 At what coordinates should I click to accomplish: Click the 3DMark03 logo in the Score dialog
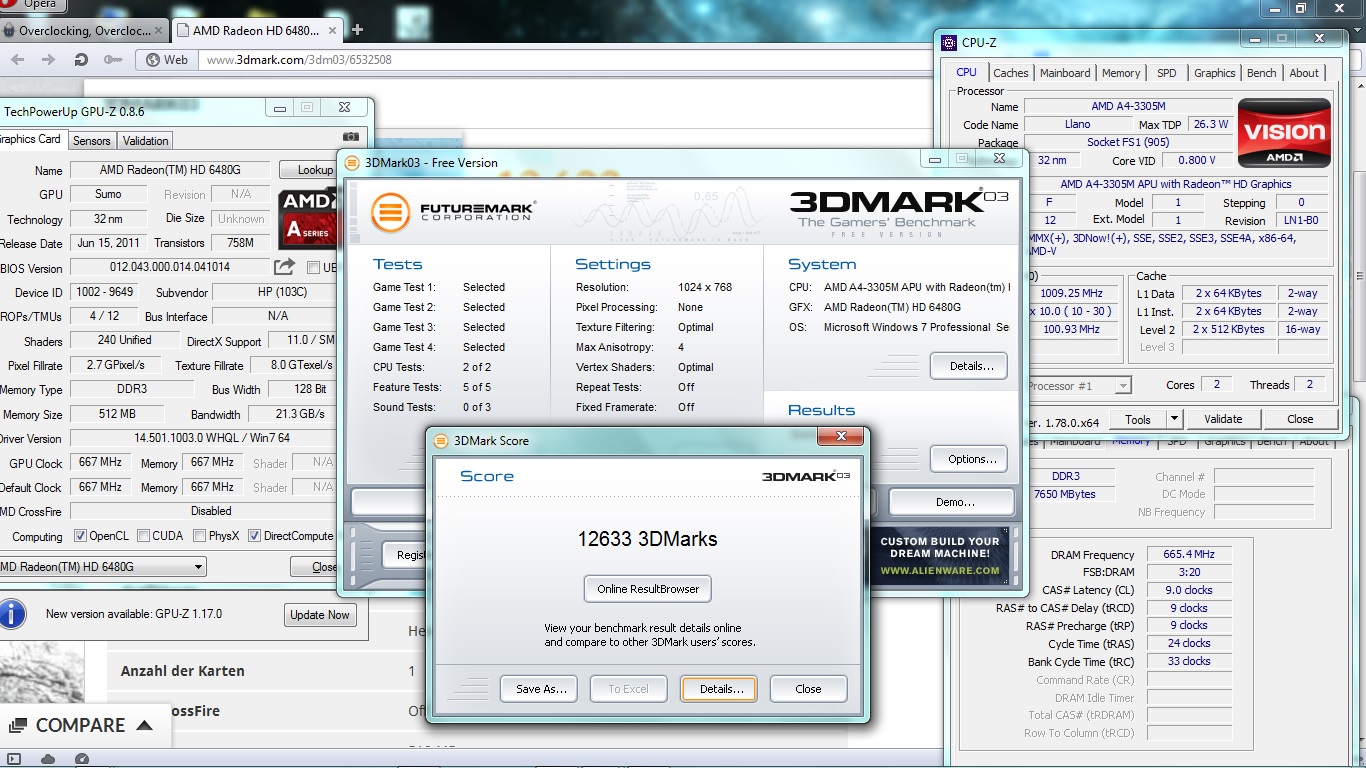tap(805, 476)
